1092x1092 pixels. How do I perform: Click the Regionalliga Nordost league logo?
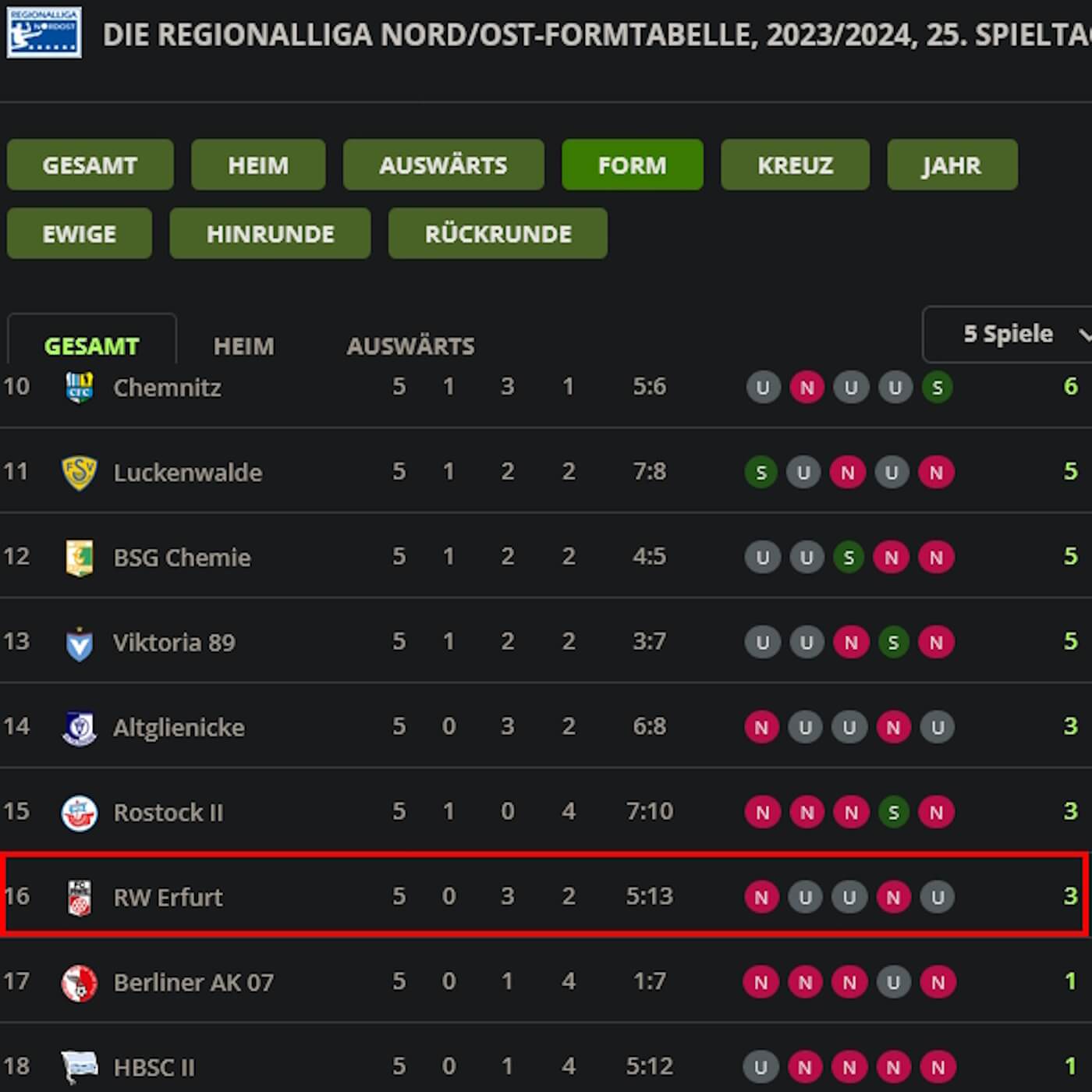[44, 33]
